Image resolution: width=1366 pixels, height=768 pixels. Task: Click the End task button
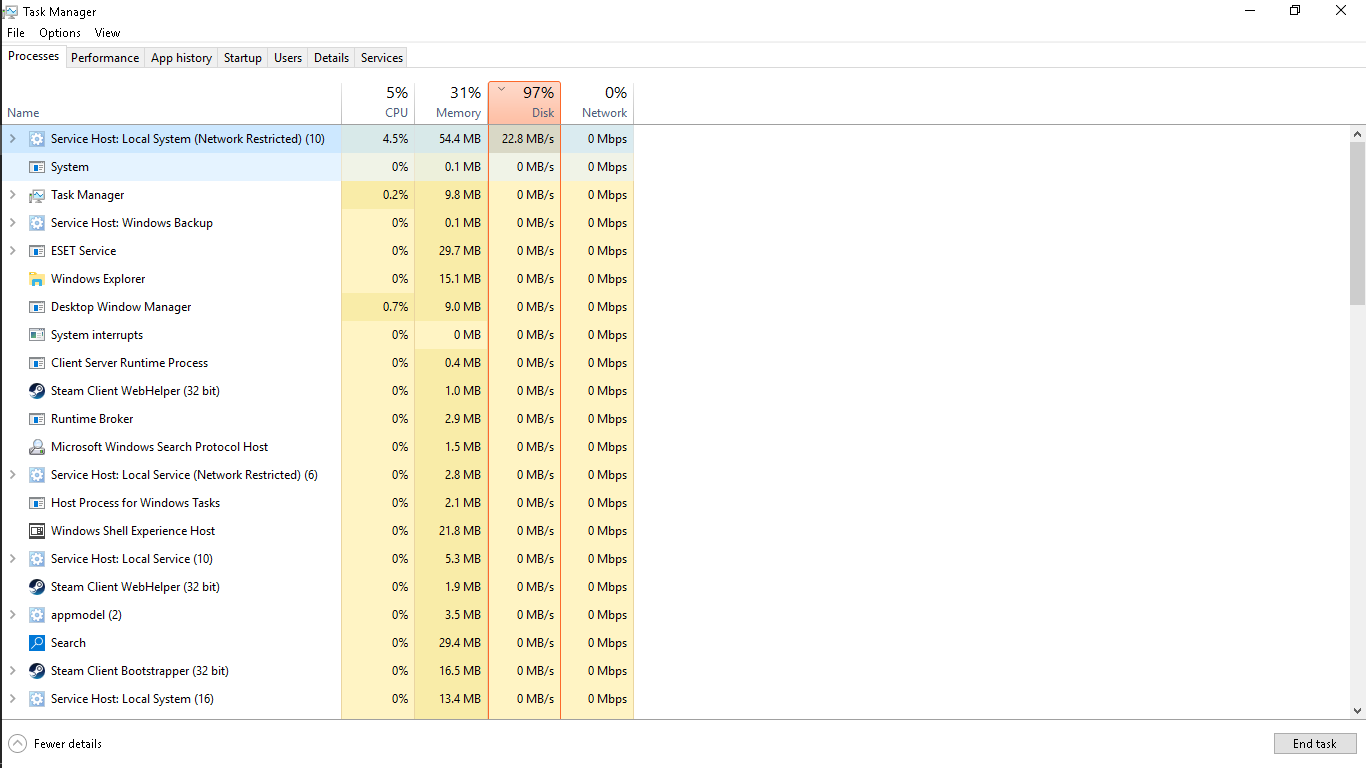[1315, 744]
